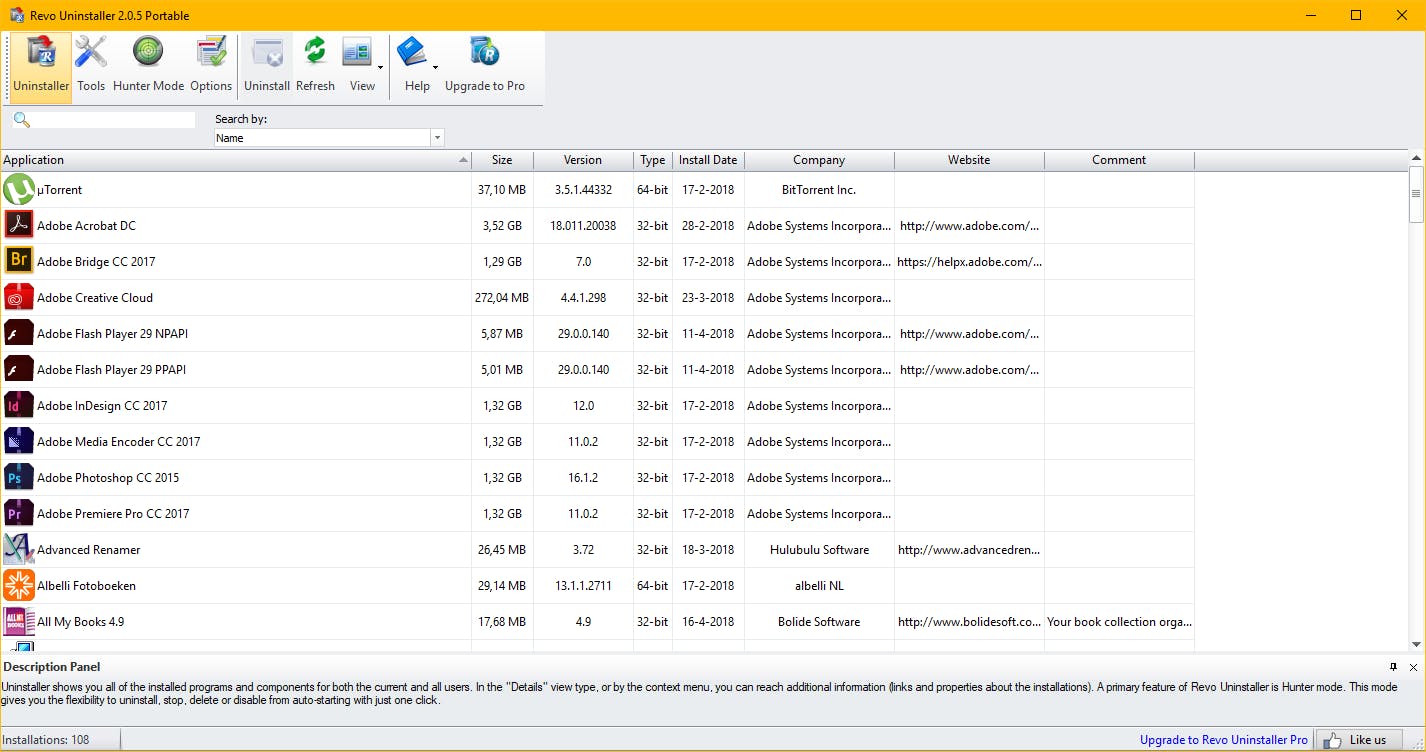Sort list by Version column header
Viewport: 1426px width, 752px height.
click(583, 160)
